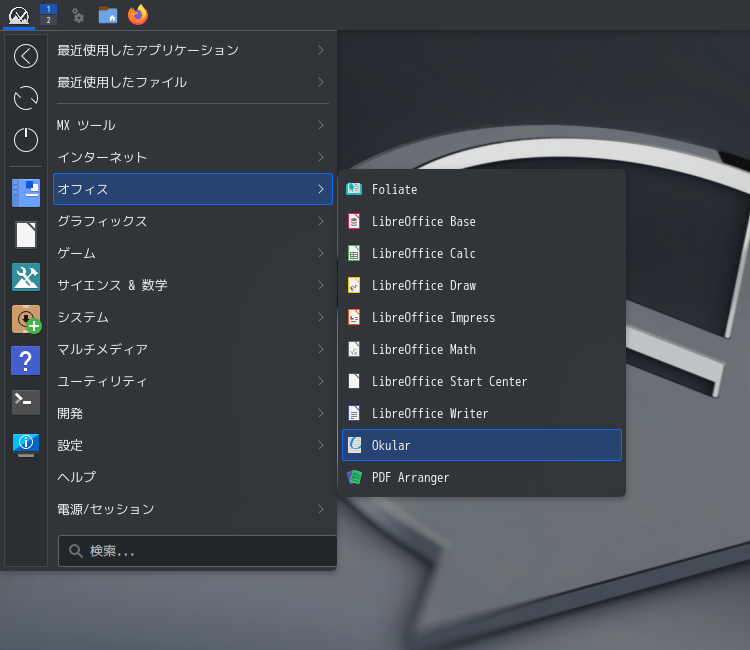This screenshot has width=750, height=650.
Task: Open the オフィス category
Action: [x=193, y=189]
